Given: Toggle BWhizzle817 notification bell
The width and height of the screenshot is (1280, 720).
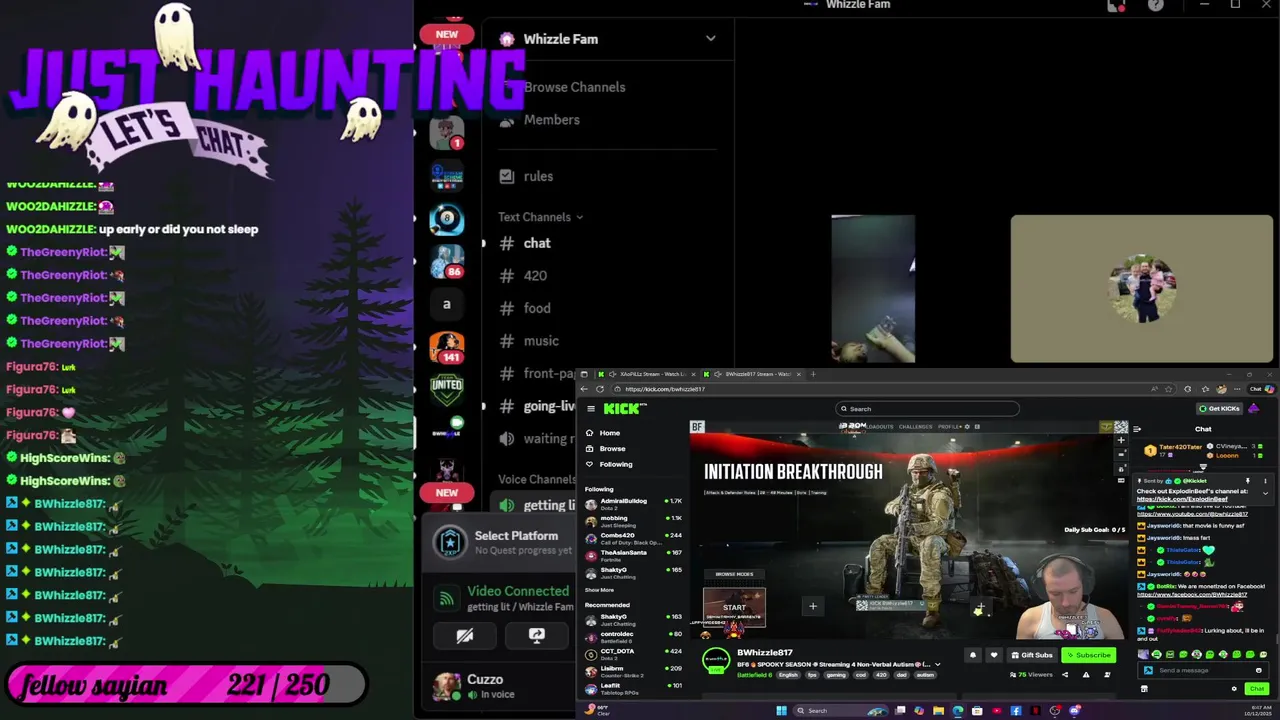Looking at the screenshot, I should point(973,655).
